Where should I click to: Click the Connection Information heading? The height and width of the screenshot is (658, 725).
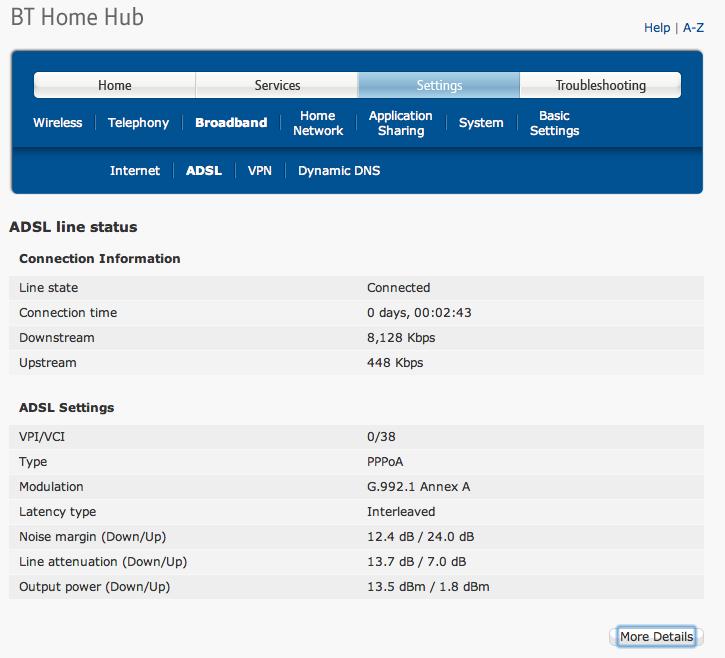coord(100,258)
